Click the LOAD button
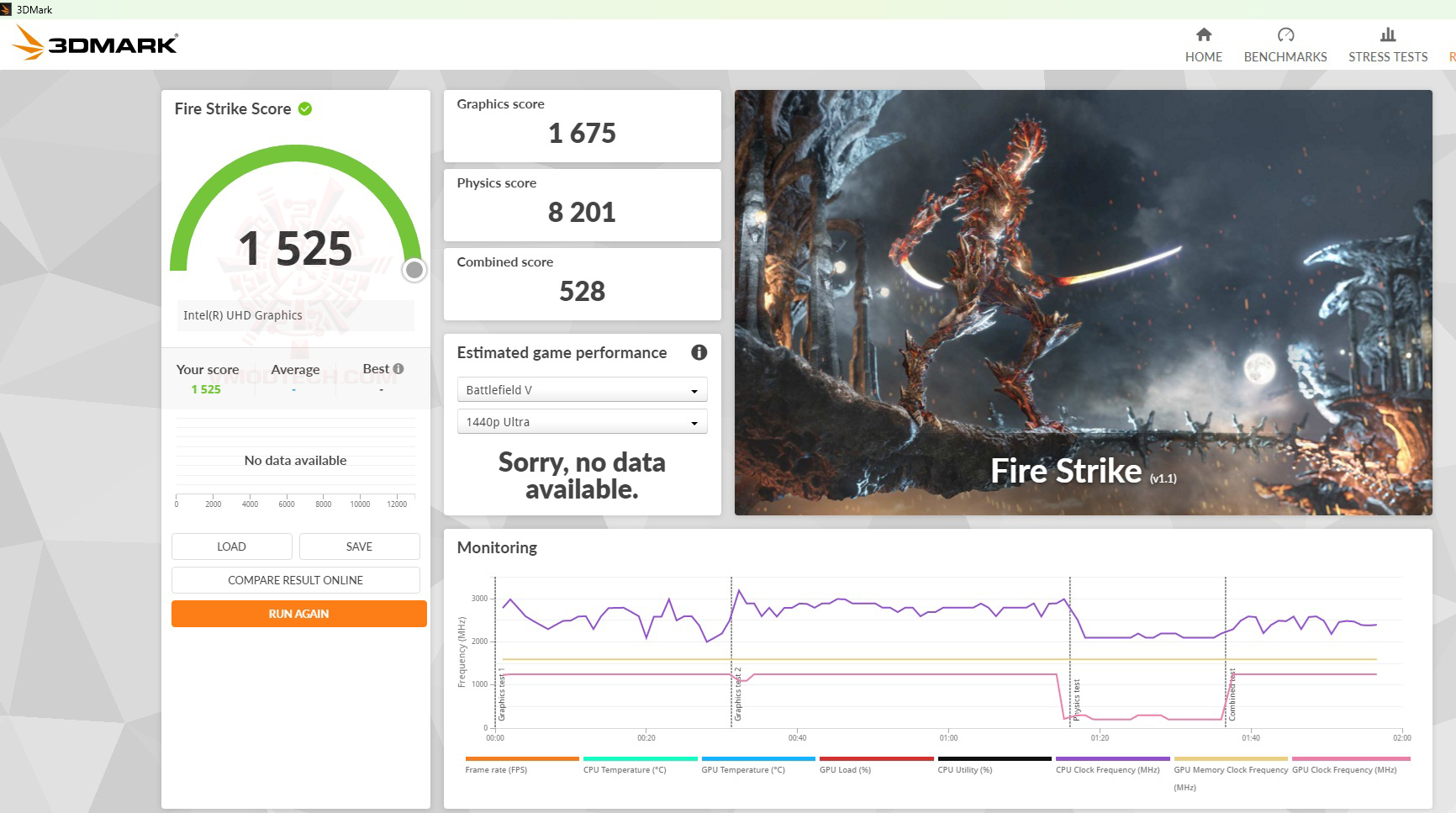The height and width of the screenshot is (813, 1456). pos(232,546)
